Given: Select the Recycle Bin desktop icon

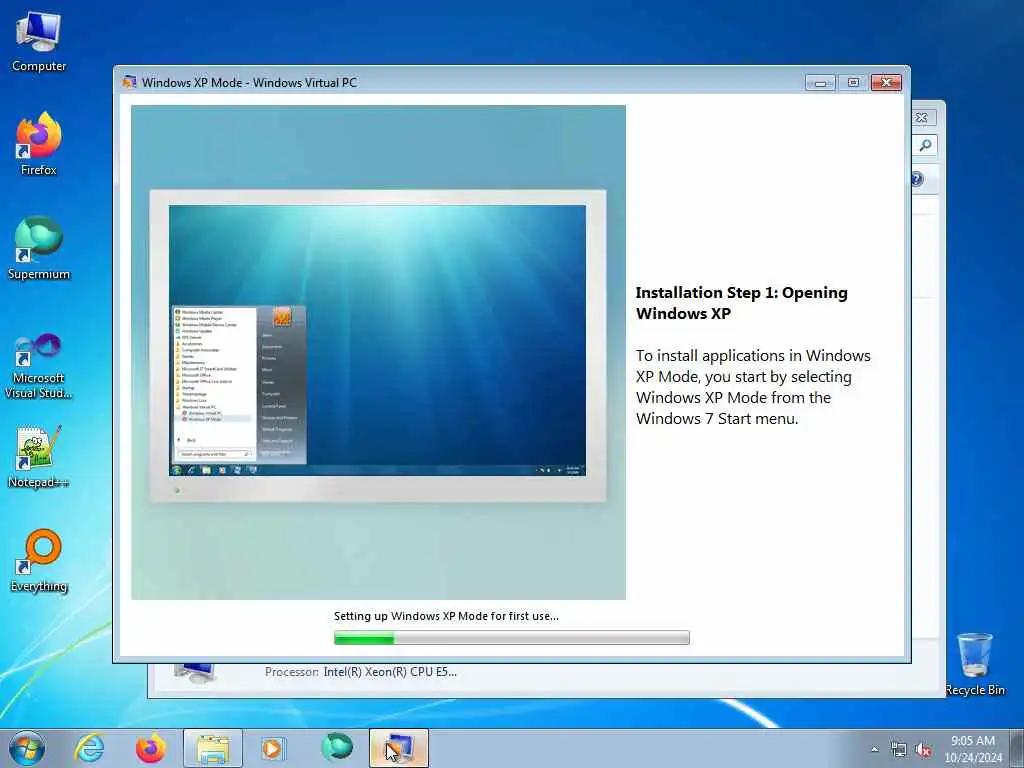Looking at the screenshot, I should tap(975, 665).
